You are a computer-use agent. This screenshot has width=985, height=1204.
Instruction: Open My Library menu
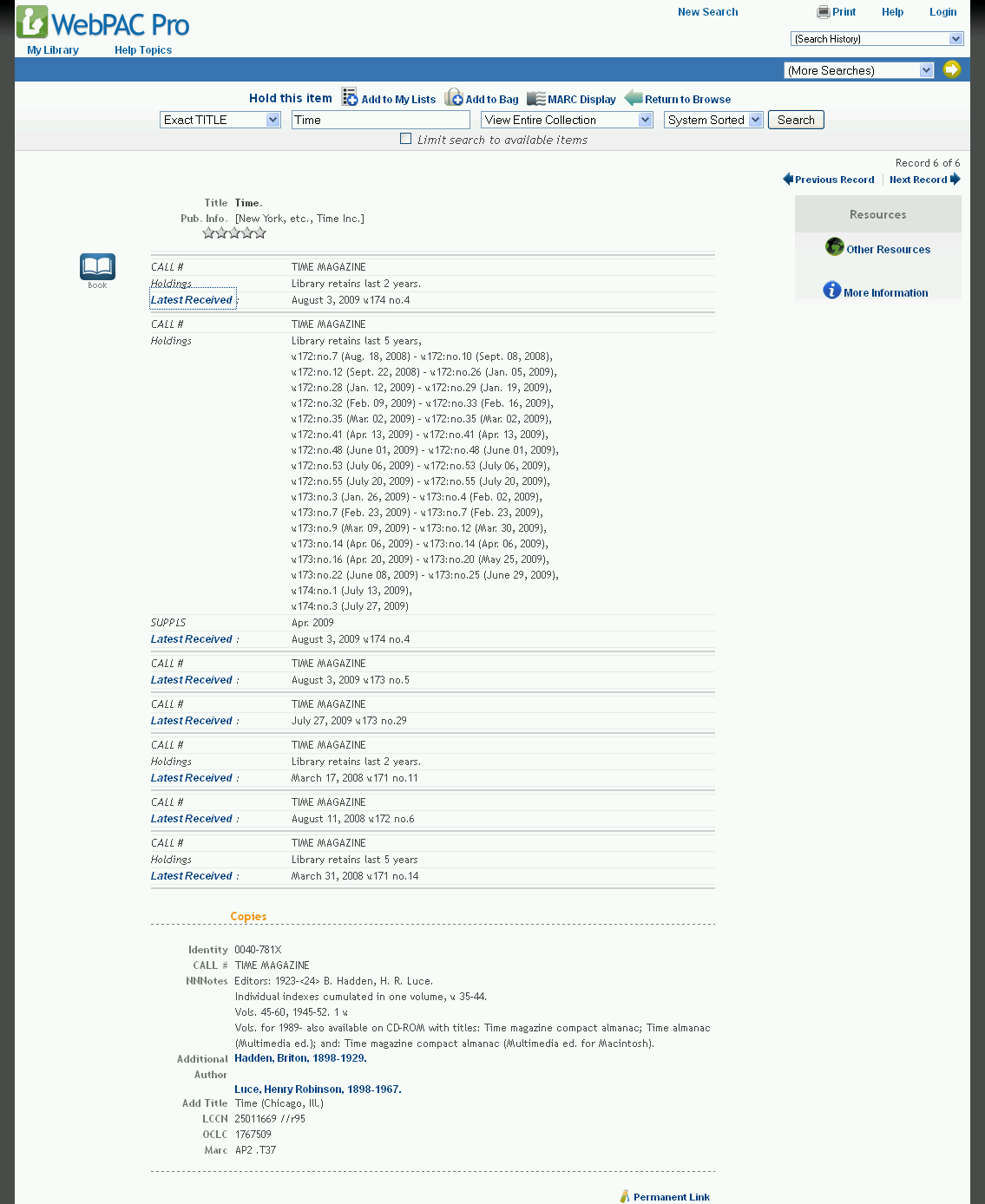(x=53, y=50)
